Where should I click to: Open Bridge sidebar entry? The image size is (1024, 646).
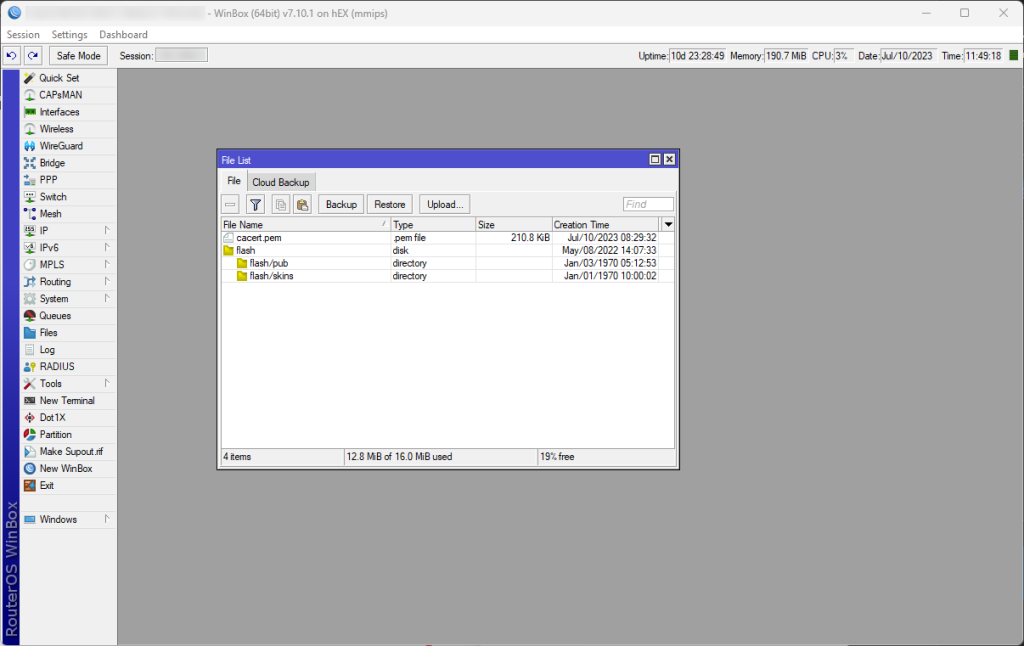click(x=69, y=163)
